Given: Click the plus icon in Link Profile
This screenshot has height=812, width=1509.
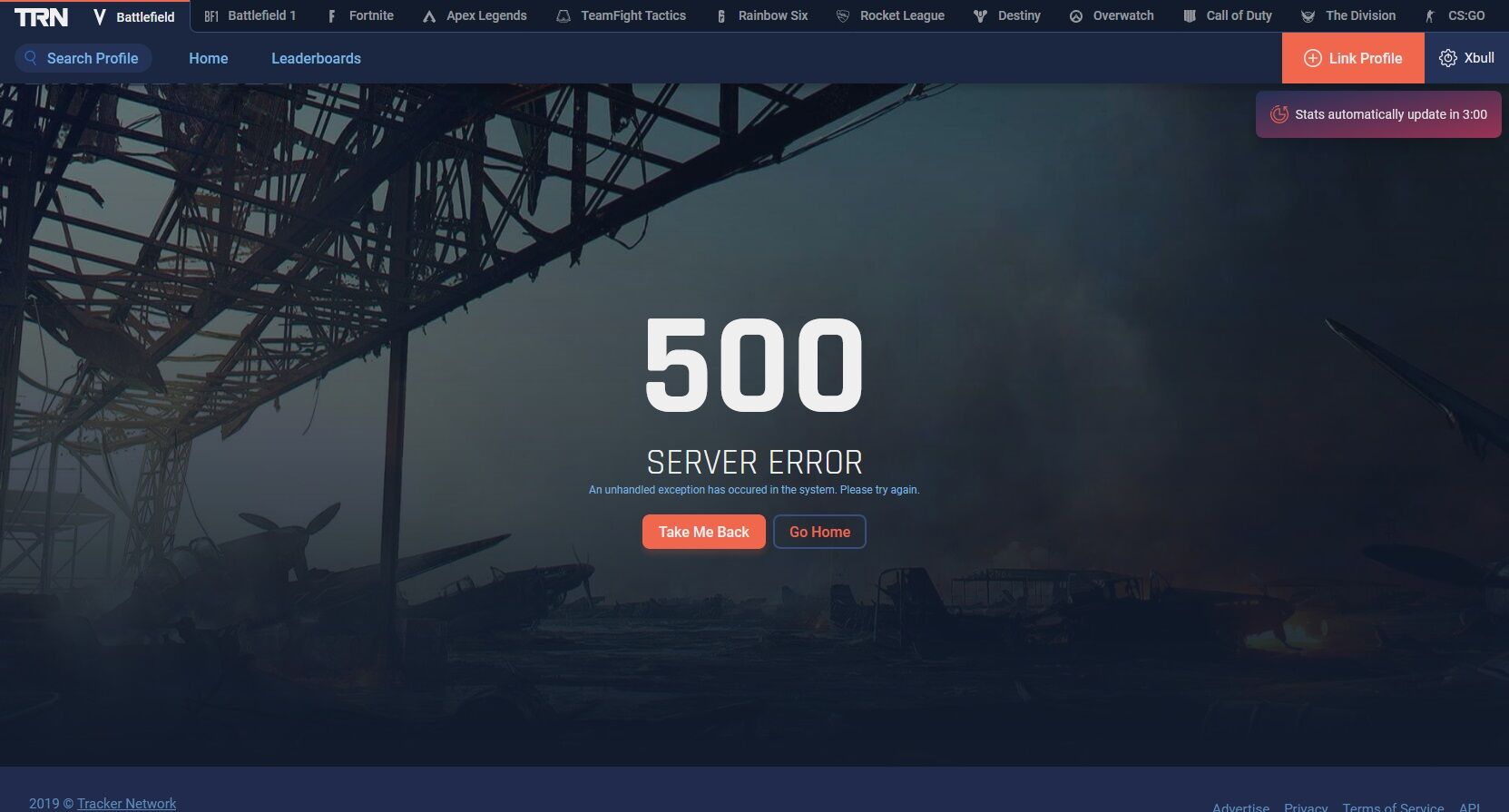Looking at the screenshot, I should pos(1313,58).
